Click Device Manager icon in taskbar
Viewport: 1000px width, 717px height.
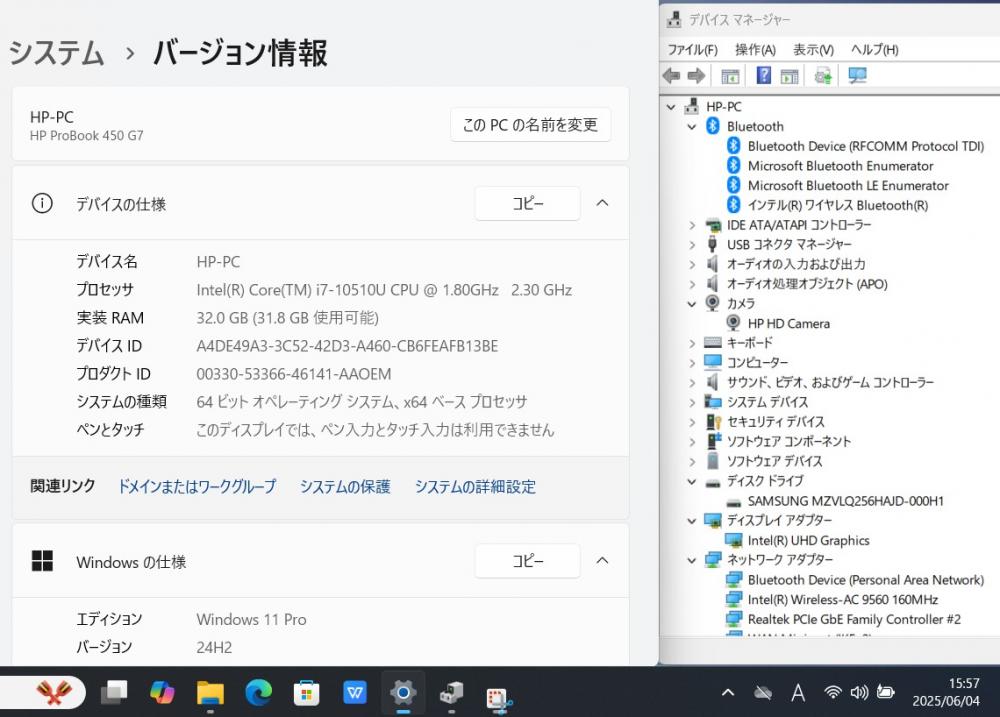pyautogui.click(x=452, y=692)
